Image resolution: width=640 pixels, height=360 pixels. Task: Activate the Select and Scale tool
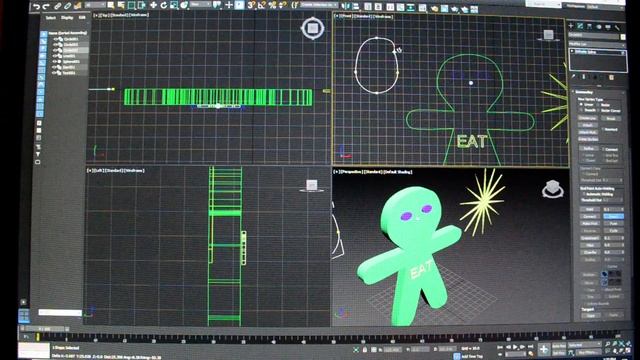174,5
